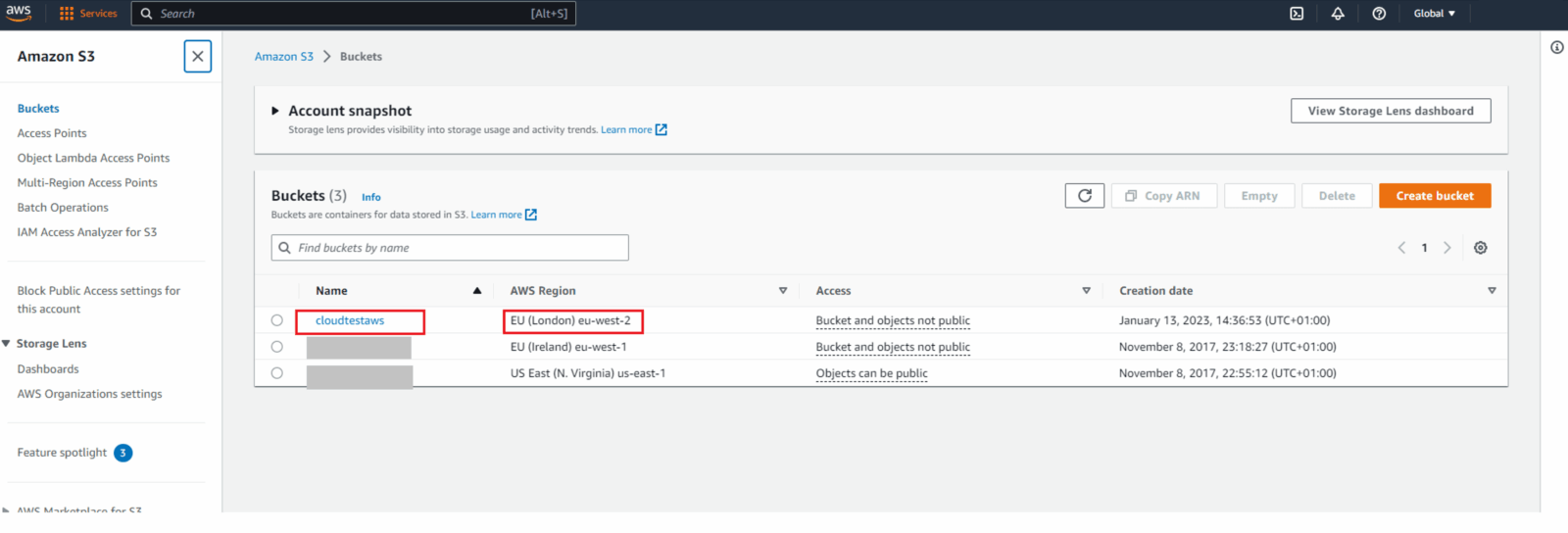Refresh the buckets list

[x=1084, y=196]
